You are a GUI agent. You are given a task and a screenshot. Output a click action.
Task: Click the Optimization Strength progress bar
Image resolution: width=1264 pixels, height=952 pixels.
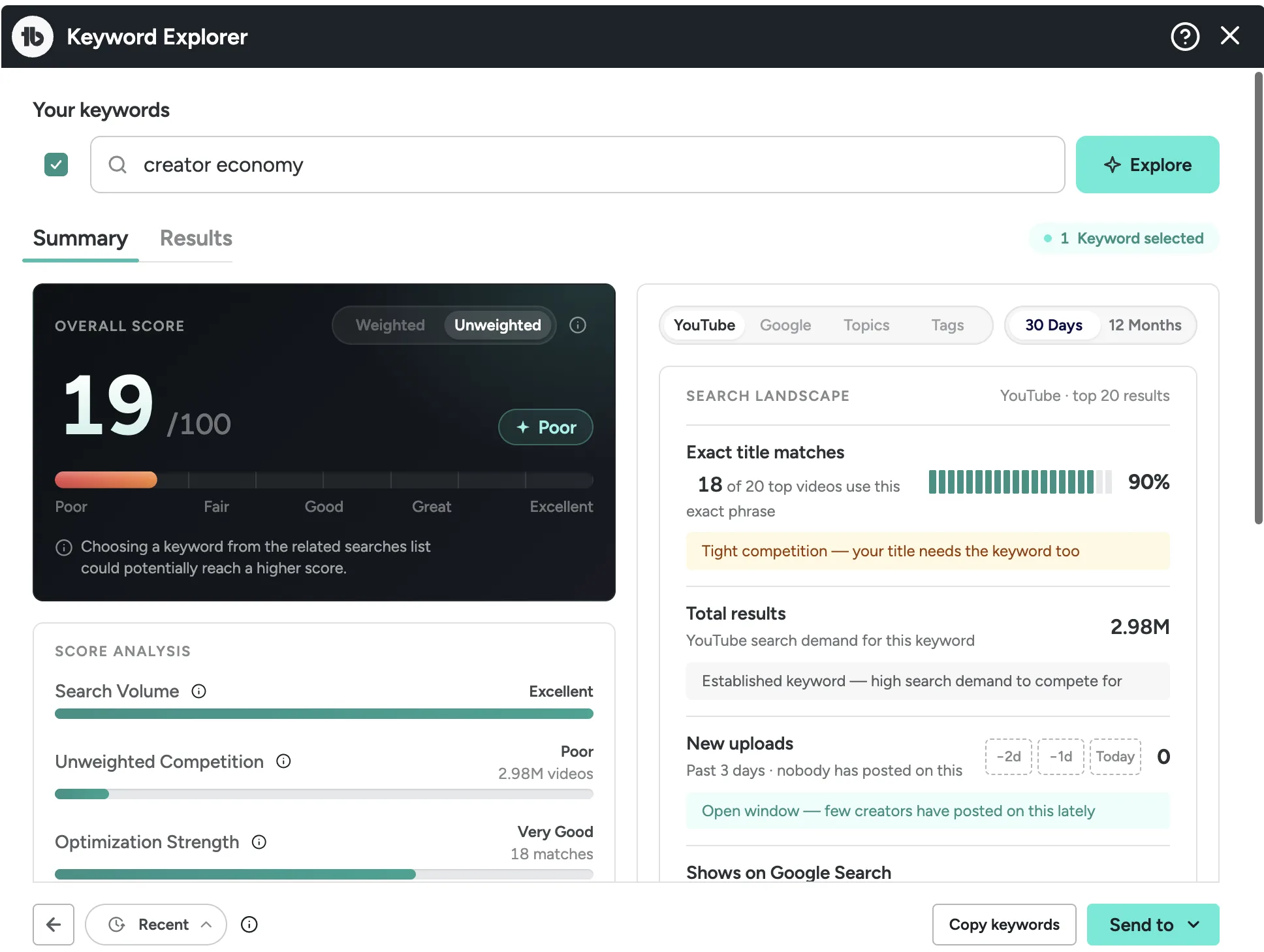tap(324, 874)
